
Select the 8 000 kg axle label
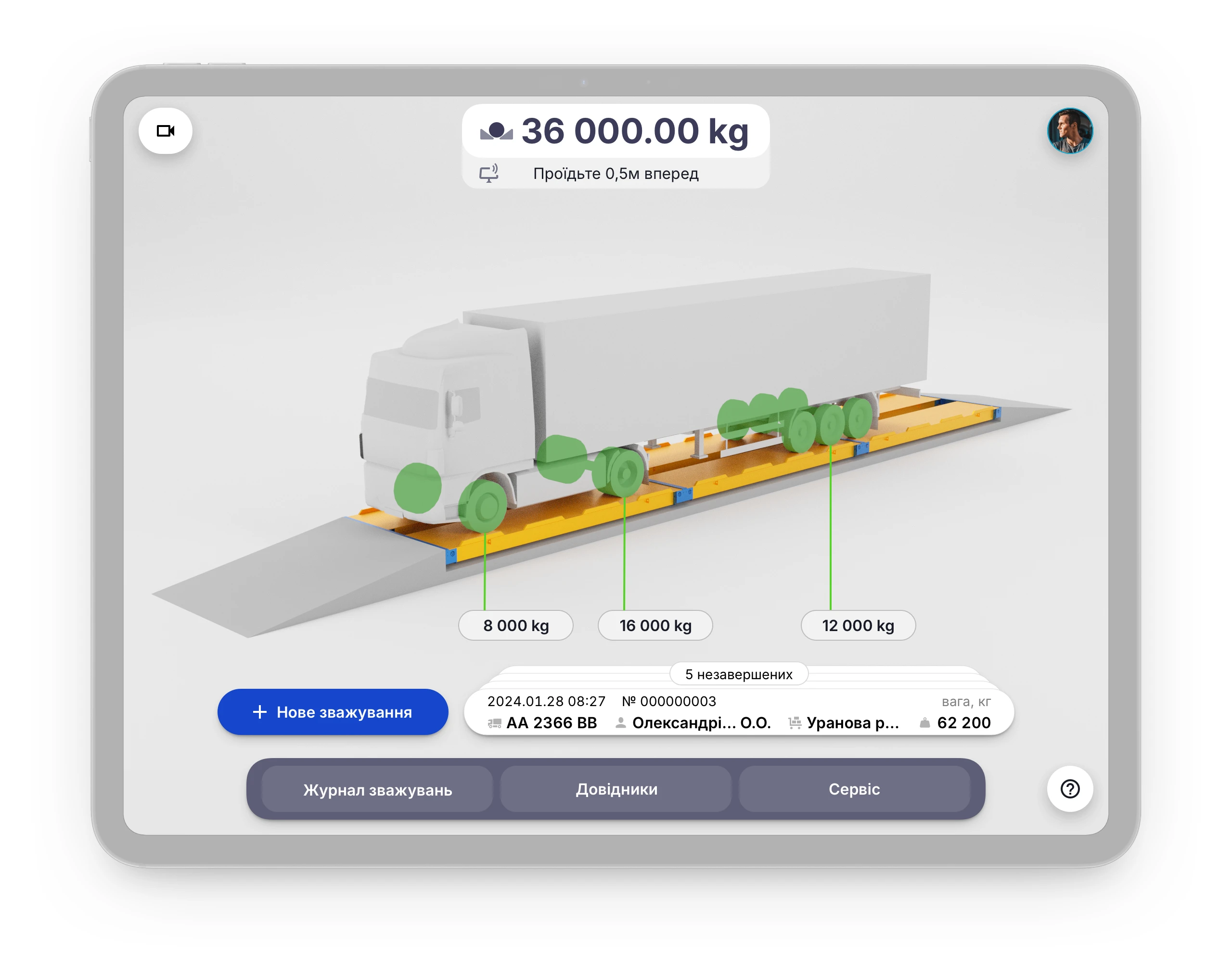pyautogui.click(x=515, y=625)
